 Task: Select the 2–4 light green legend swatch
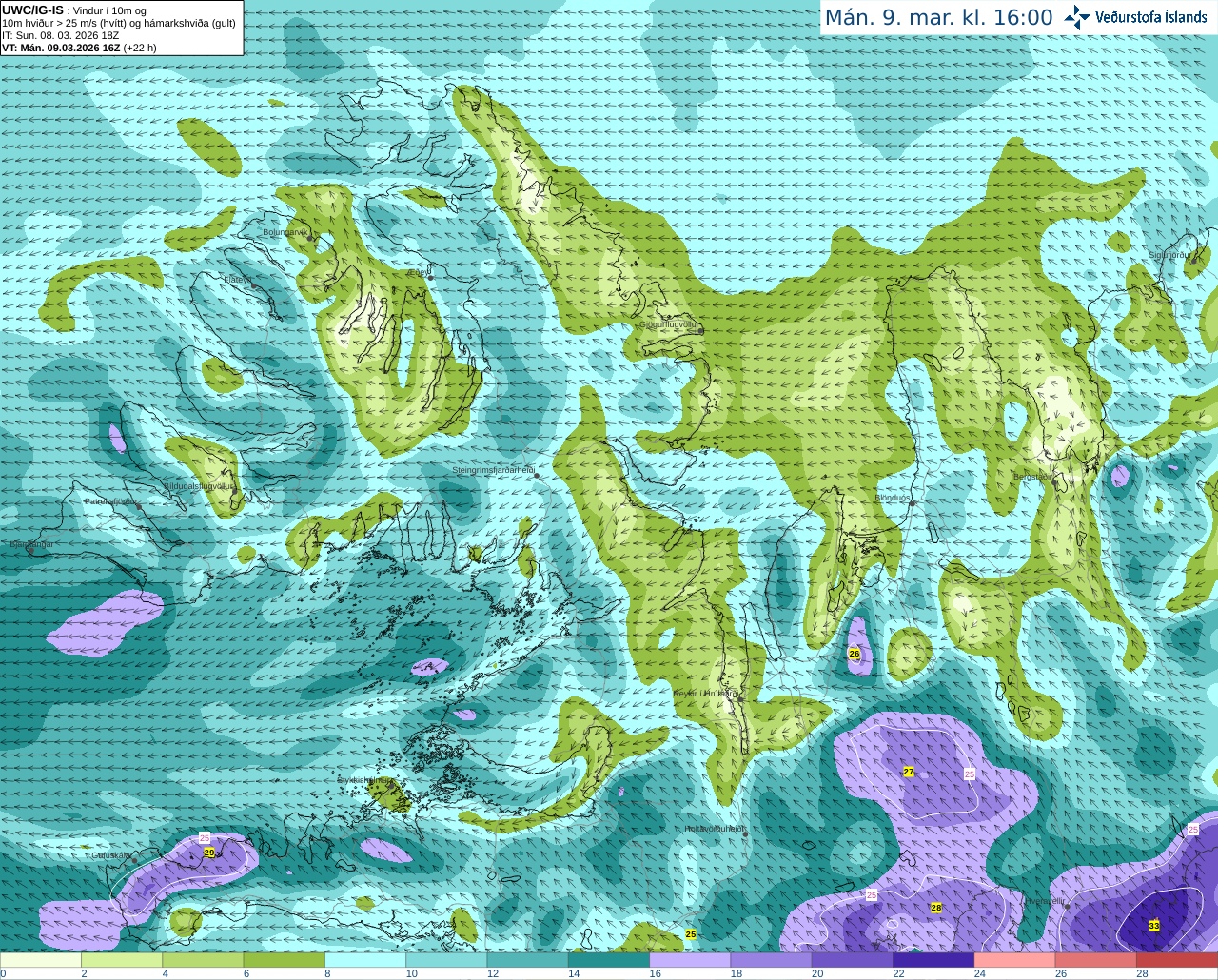coord(122,960)
